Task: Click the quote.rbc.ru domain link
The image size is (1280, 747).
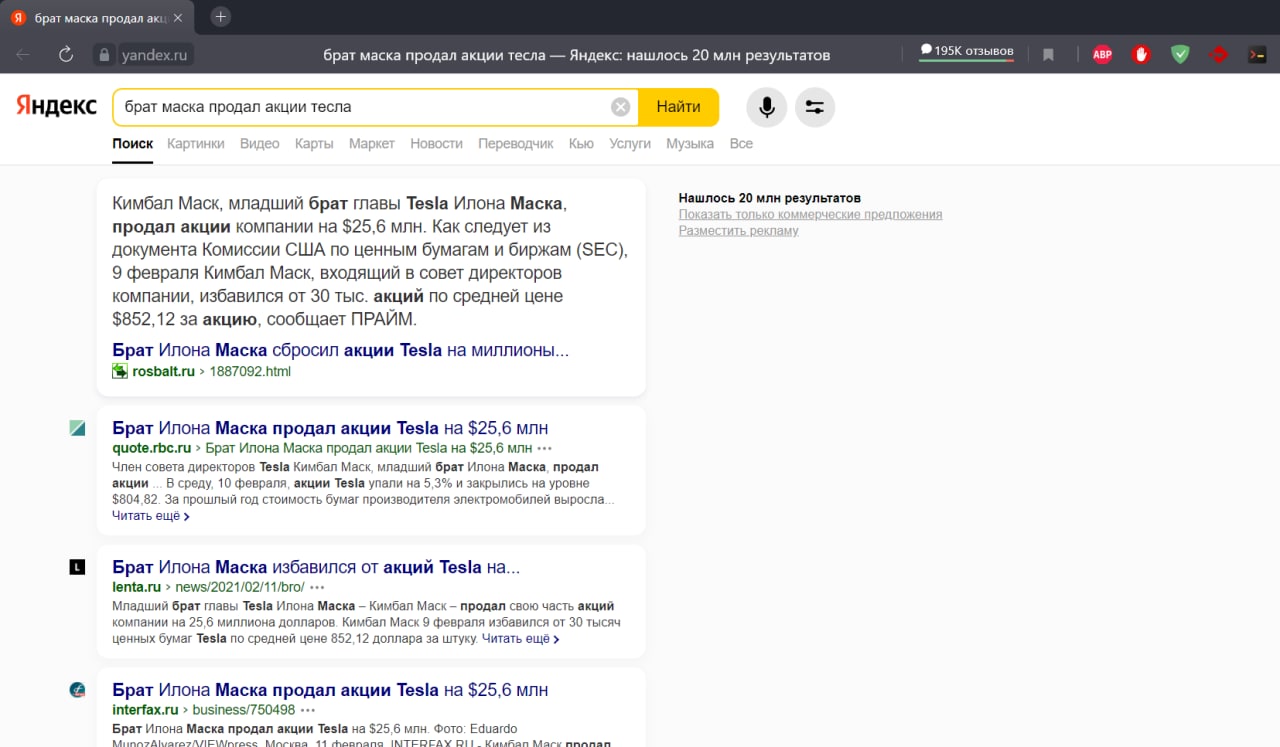Action: [x=151, y=448]
